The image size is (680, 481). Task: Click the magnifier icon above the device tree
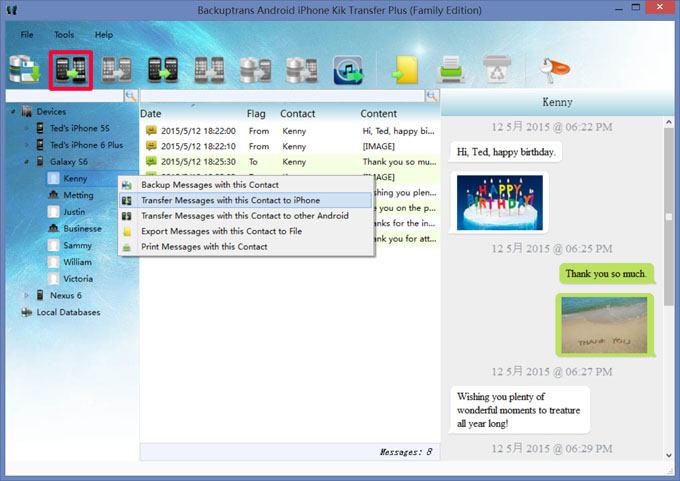[x=131, y=96]
